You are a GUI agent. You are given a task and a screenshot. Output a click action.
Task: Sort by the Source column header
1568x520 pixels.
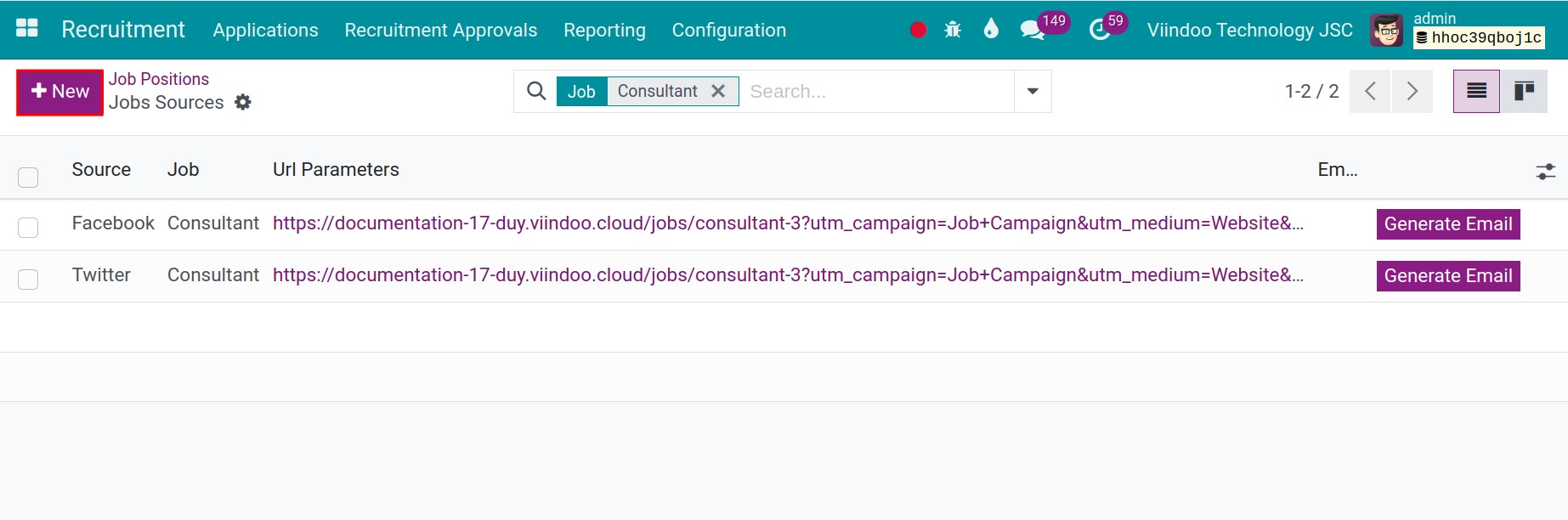101,170
